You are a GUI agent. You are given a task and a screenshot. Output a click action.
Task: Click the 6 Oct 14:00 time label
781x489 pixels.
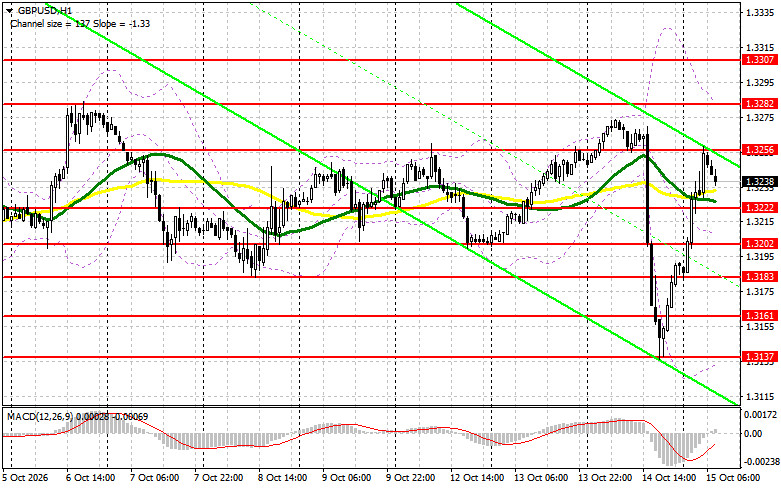click(91, 478)
